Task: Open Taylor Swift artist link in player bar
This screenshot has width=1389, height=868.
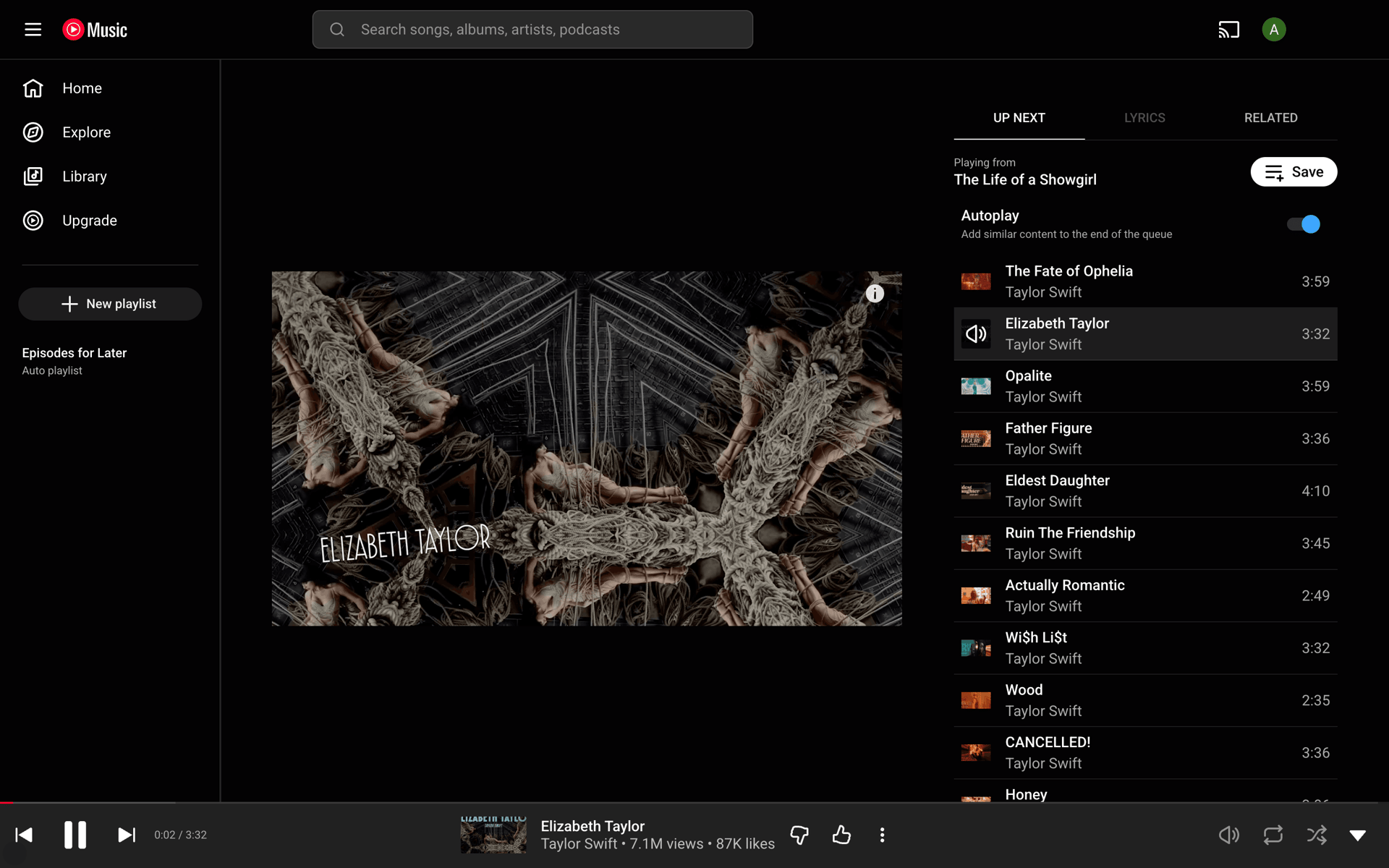Action: 579,844
